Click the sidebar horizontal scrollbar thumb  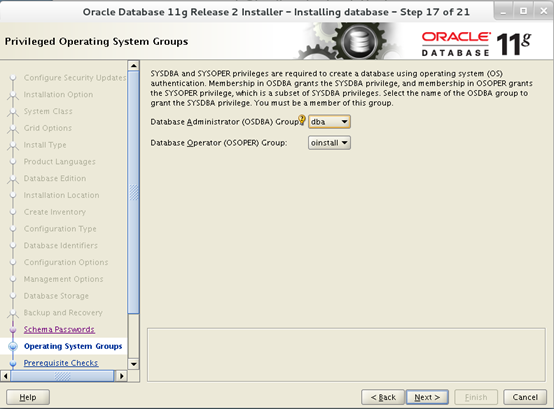pos(62,376)
